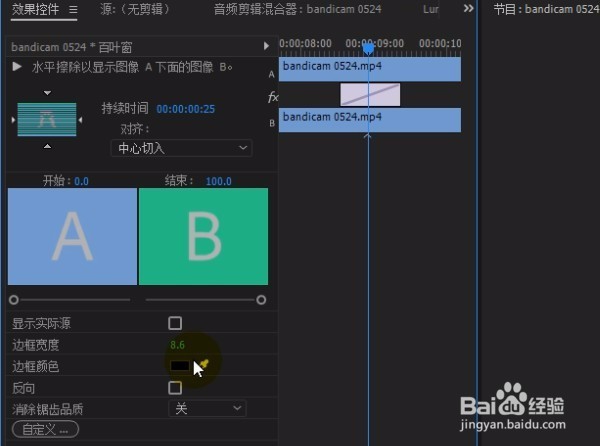Switch to the 源:(无剪辑) tab

[135, 9]
